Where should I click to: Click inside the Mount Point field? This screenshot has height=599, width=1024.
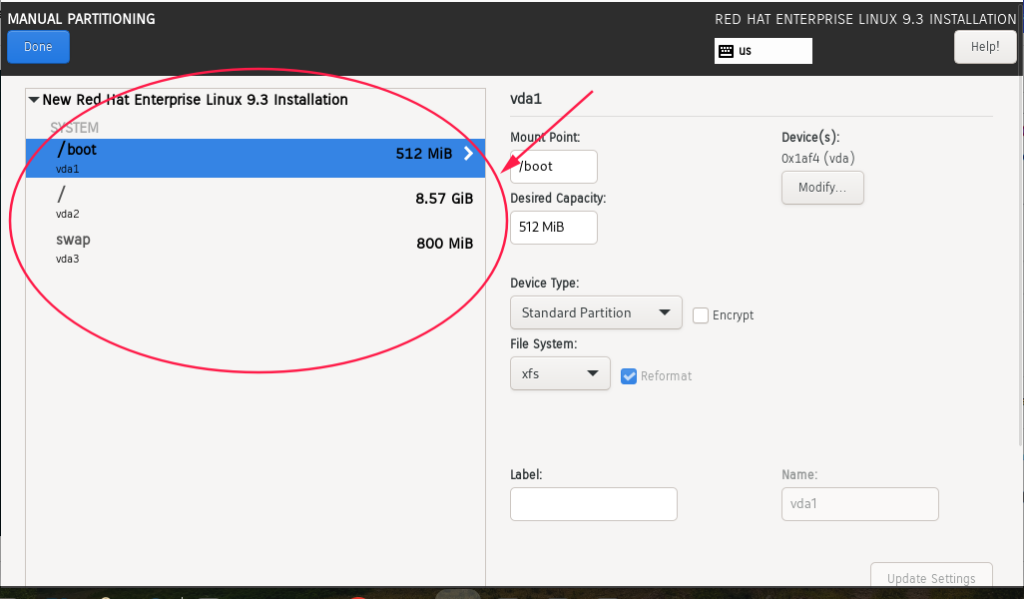[x=553, y=166]
